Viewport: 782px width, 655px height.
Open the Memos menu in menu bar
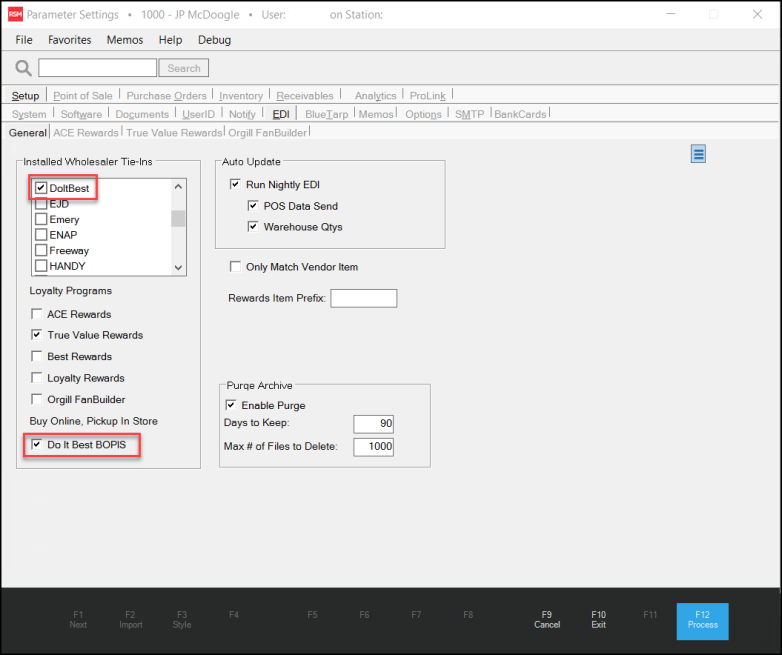[x=125, y=40]
